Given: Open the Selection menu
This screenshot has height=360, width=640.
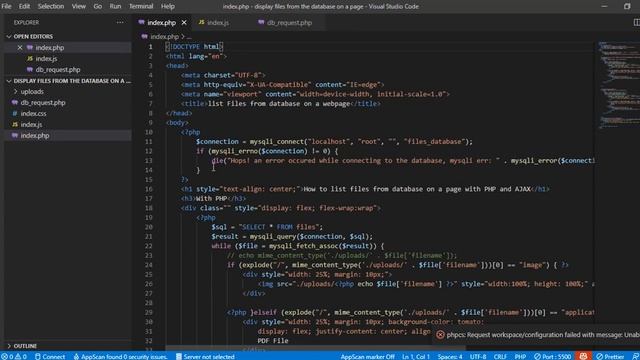Looking at the screenshot, I should point(51,6).
